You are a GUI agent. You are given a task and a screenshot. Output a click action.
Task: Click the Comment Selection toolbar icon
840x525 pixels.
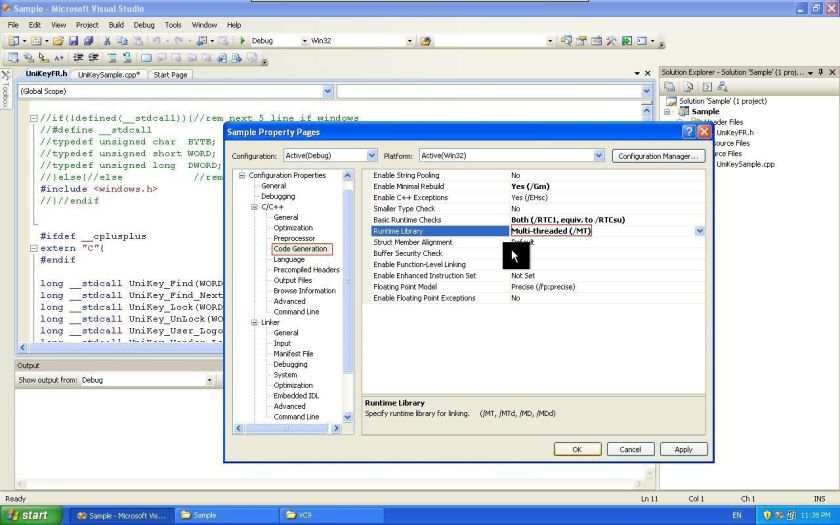click(112, 57)
